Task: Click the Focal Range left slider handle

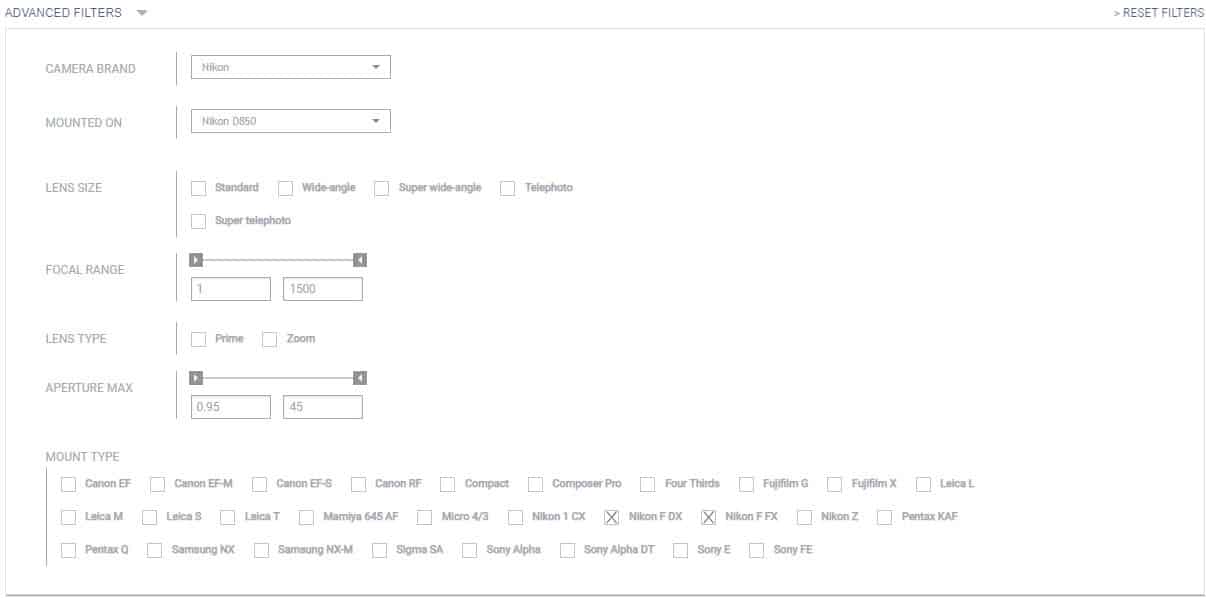Action: [196, 260]
